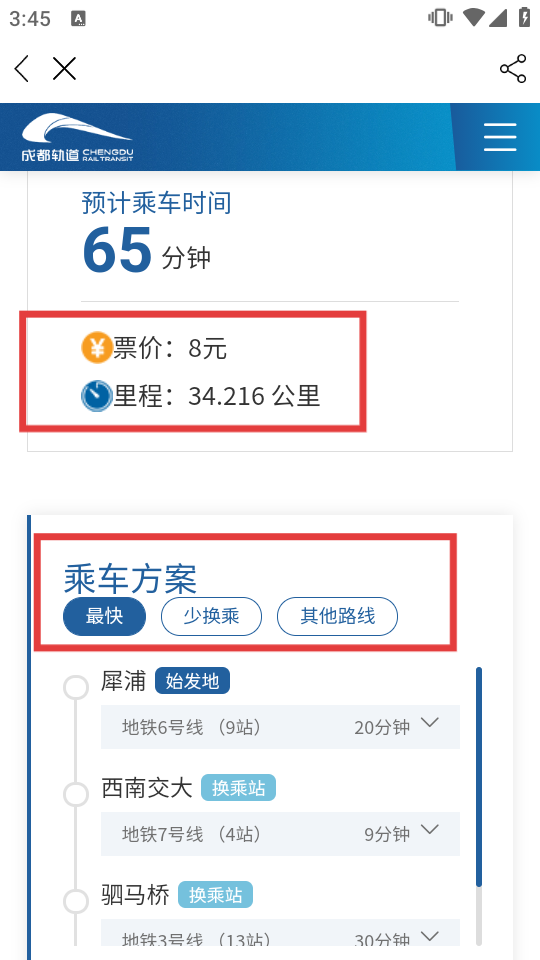This screenshot has width=540, height=960.
Task: Select the 最快 route option
Action: click(x=105, y=616)
